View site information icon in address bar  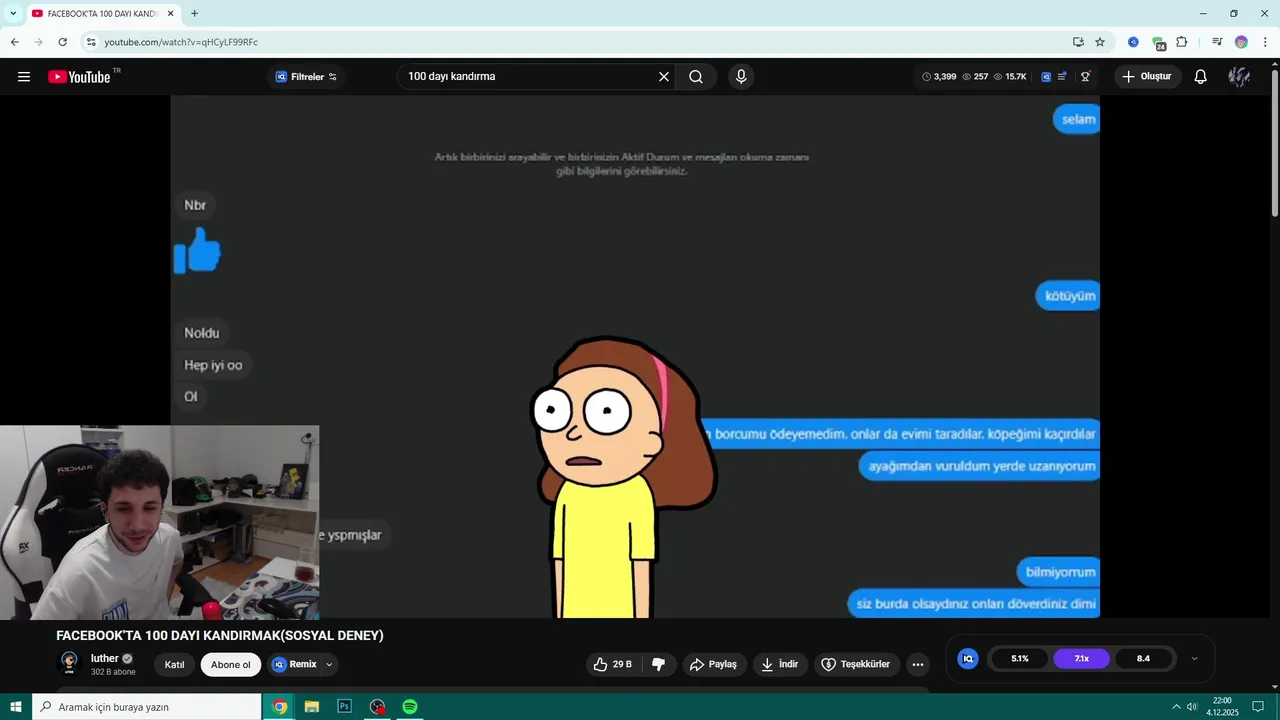[91, 42]
